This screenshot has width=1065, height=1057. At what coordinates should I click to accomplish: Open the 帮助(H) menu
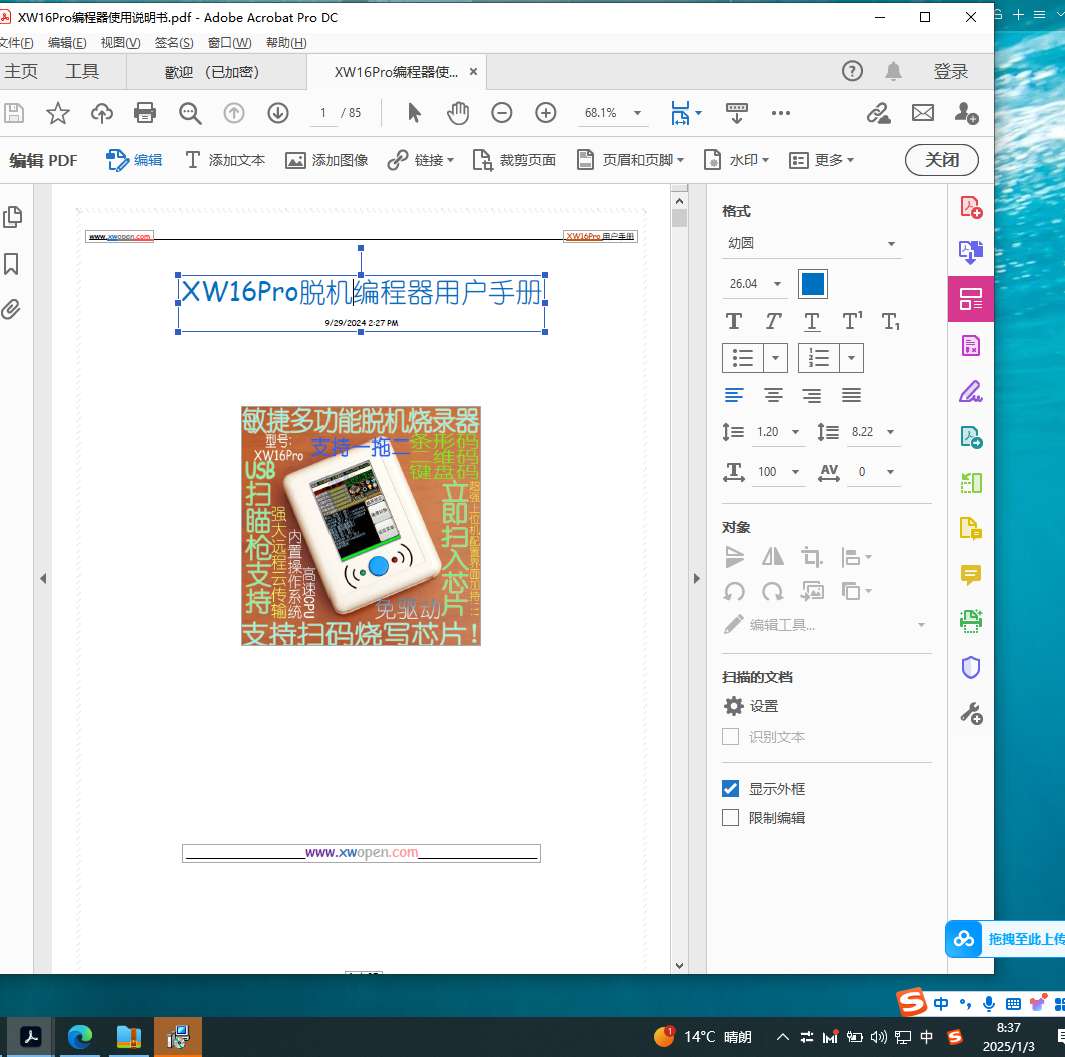pyautogui.click(x=286, y=43)
